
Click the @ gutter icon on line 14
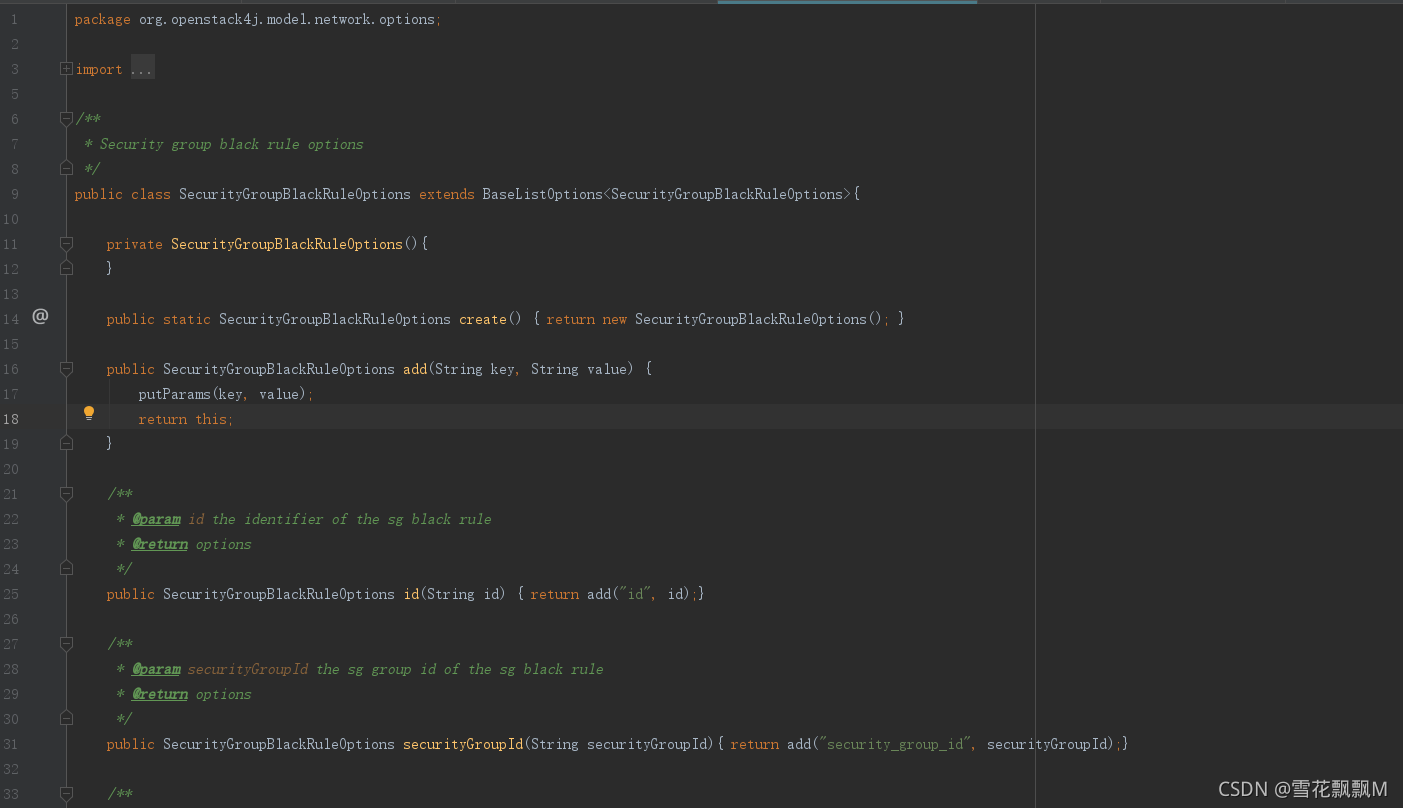[x=40, y=316]
